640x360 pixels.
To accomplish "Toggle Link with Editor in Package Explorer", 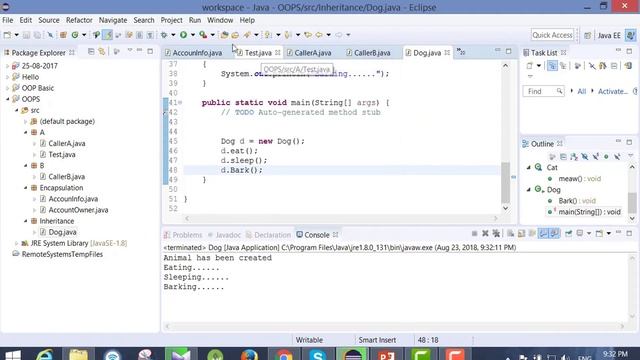I will tap(102, 52).
